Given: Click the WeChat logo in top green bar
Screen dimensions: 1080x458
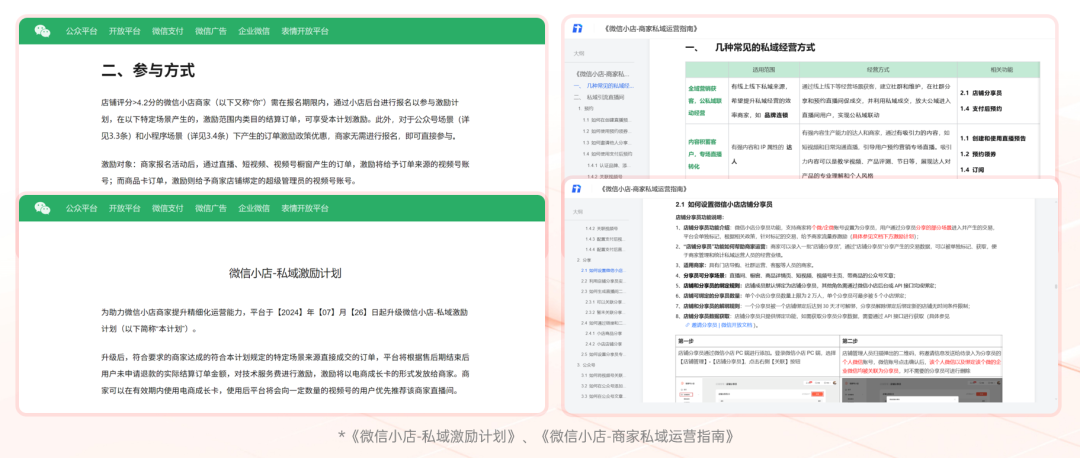Looking at the screenshot, I should point(42,31).
